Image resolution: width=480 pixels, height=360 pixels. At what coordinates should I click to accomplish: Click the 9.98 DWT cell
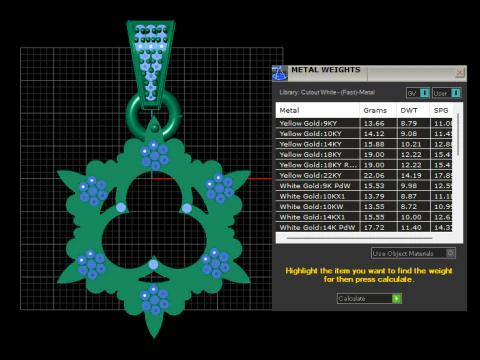pos(413,186)
